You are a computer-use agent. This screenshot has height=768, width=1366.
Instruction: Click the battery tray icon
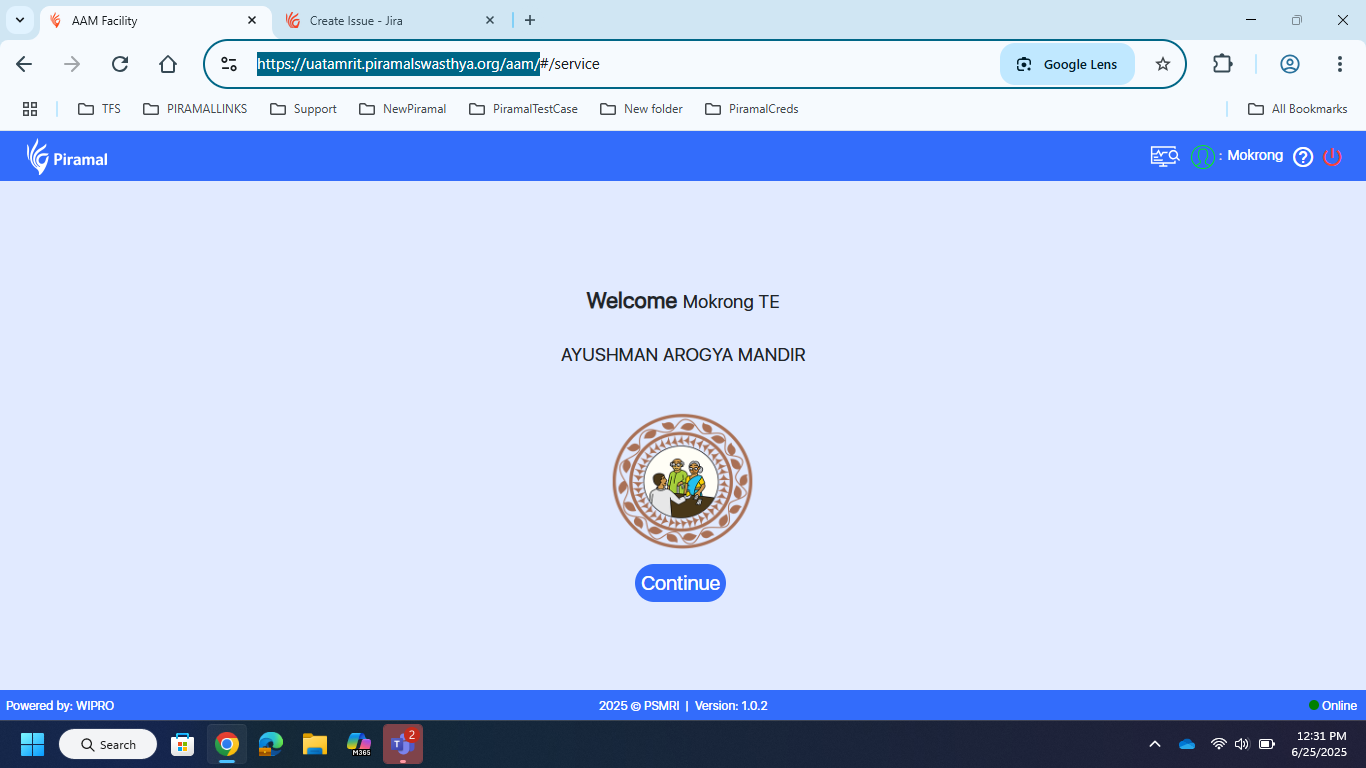(1267, 744)
